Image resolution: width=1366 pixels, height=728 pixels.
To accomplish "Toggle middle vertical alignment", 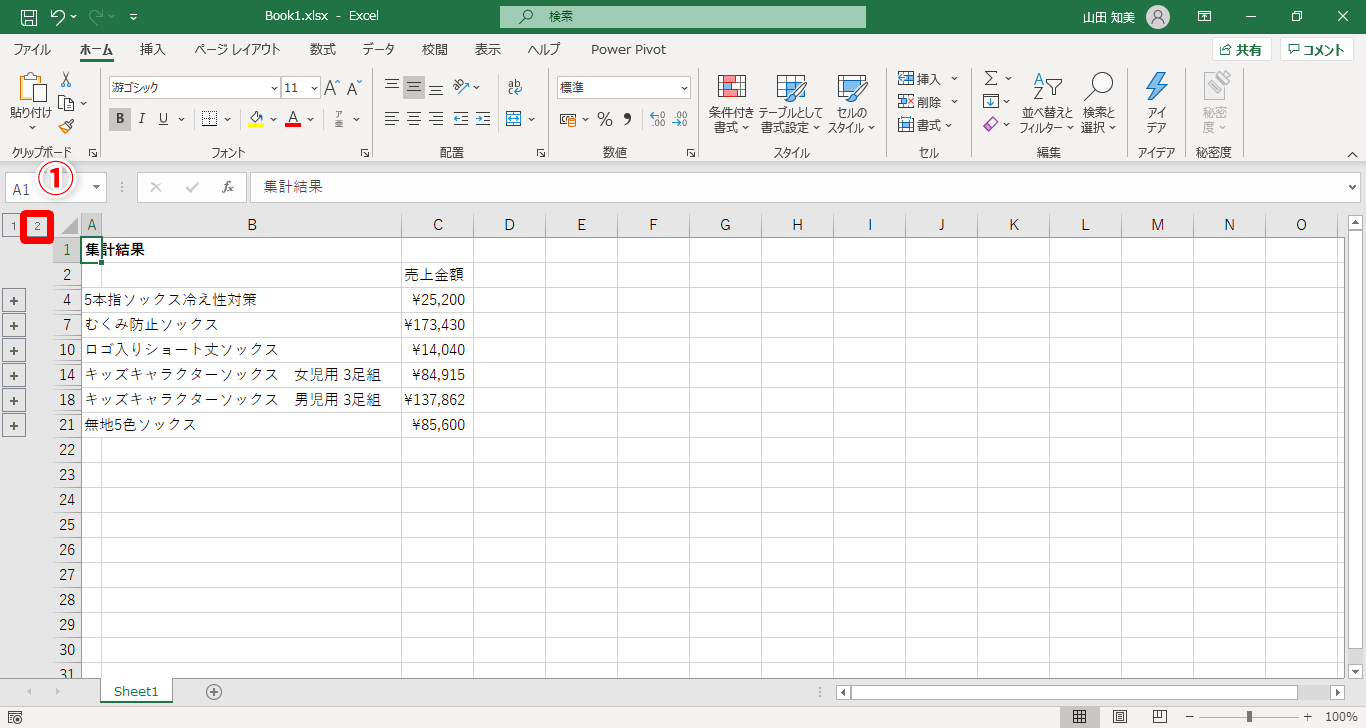I will (x=414, y=87).
